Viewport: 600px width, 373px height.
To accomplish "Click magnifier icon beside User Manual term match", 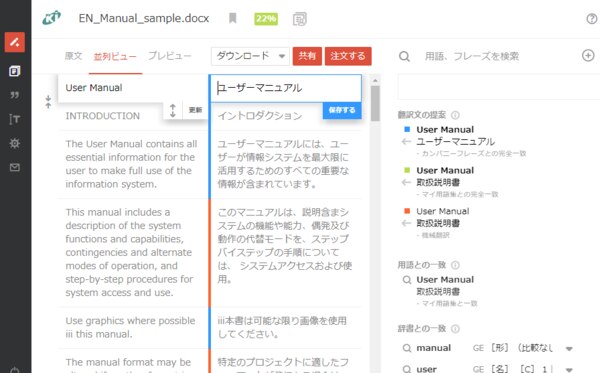I will click(x=407, y=280).
